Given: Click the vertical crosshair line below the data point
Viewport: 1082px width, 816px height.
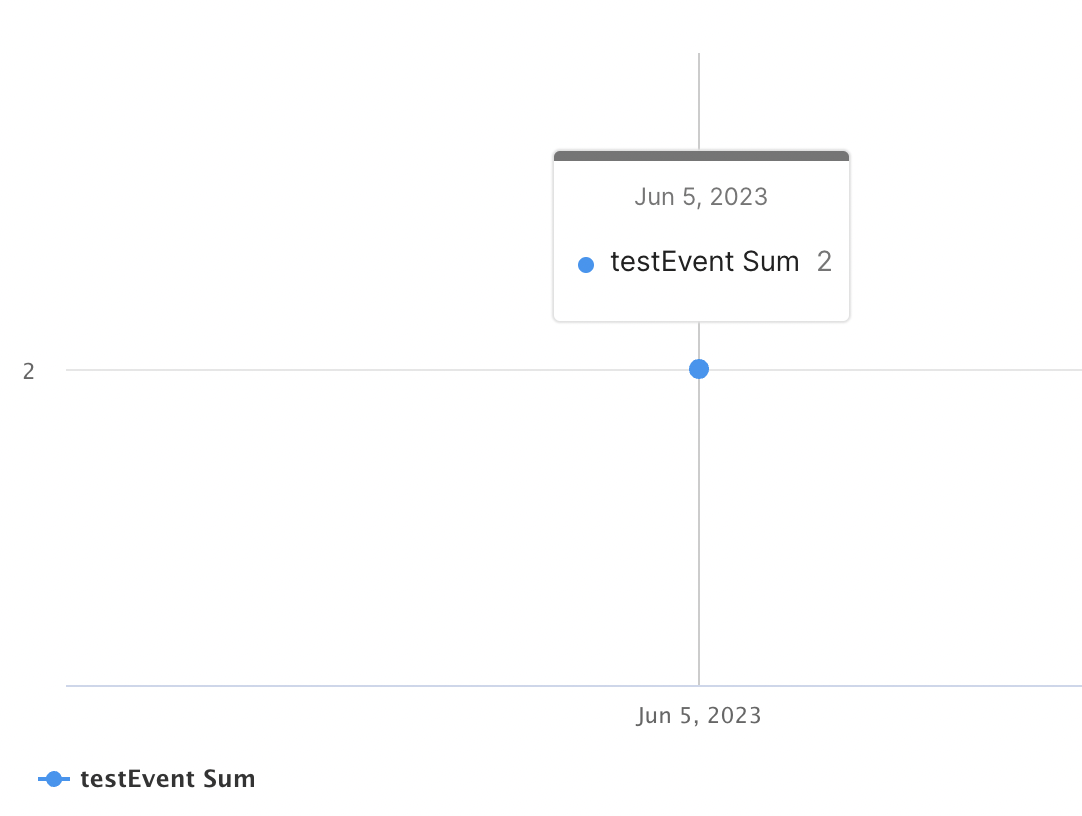Looking at the screenshot, I should tap(699, 530).
